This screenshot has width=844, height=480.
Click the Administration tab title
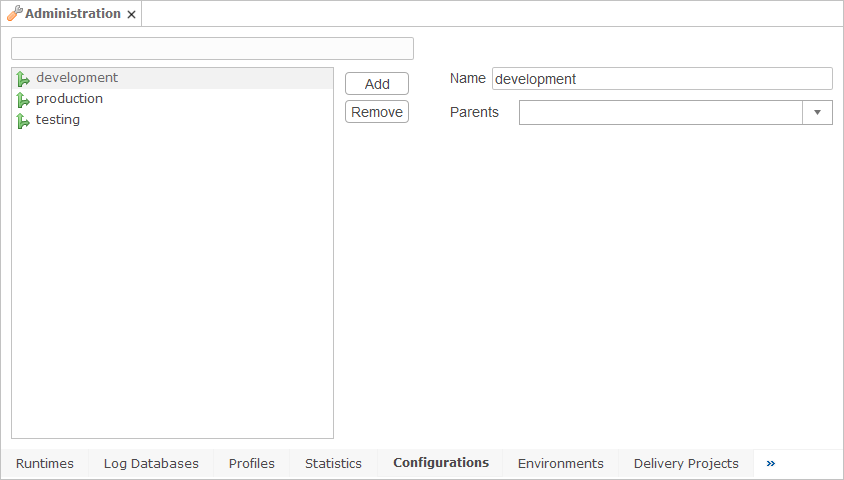(x=73, y=13)
